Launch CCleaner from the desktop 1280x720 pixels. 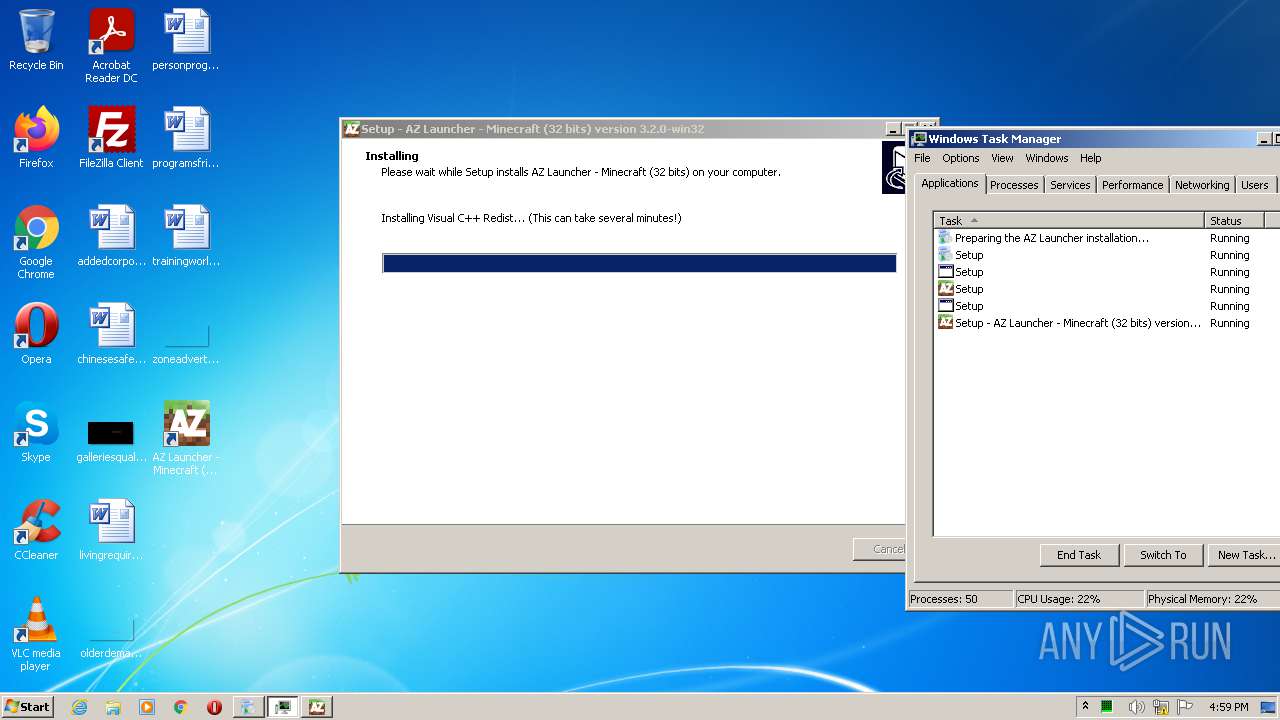36,530
